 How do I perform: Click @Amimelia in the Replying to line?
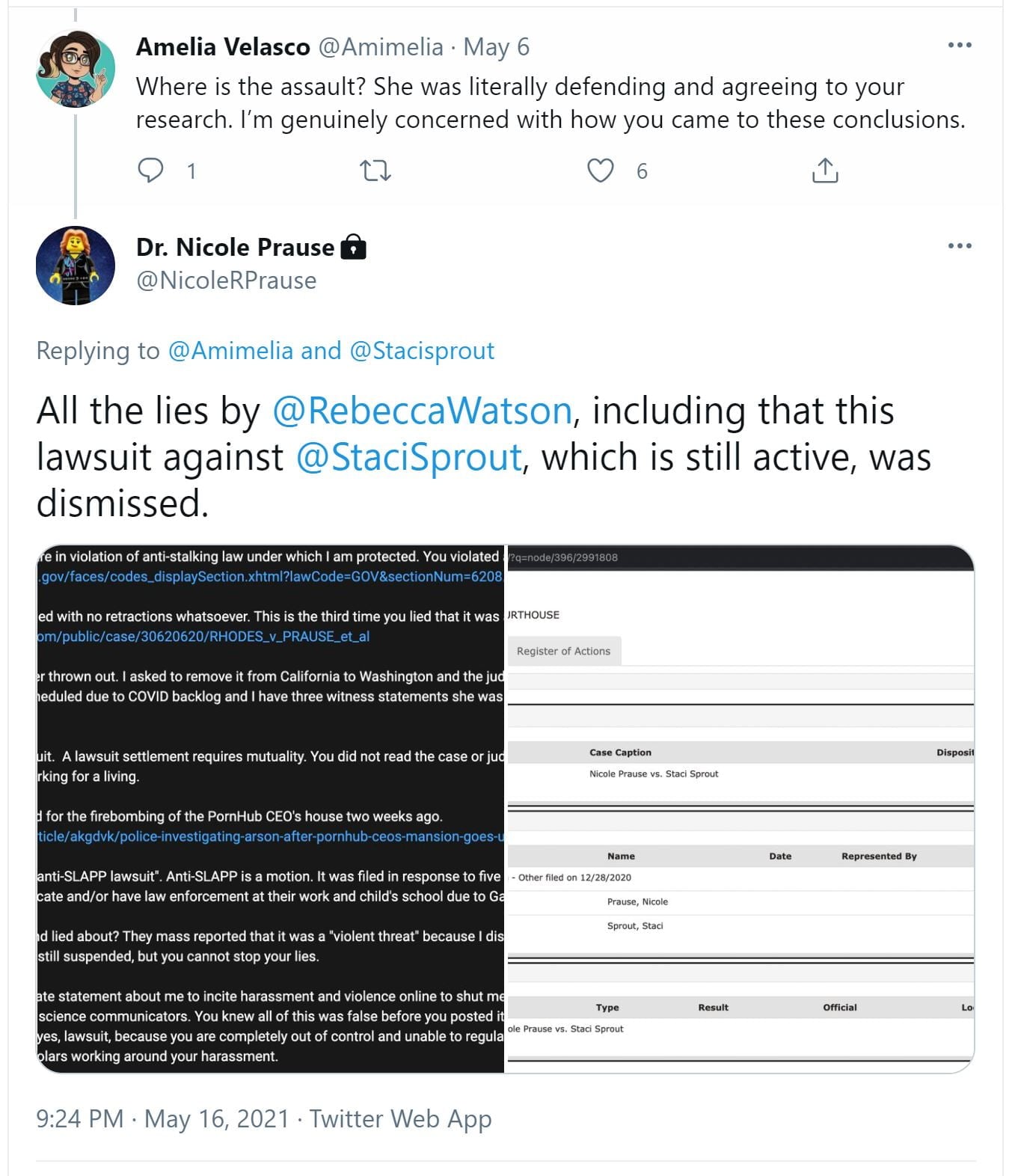(230, 350)
